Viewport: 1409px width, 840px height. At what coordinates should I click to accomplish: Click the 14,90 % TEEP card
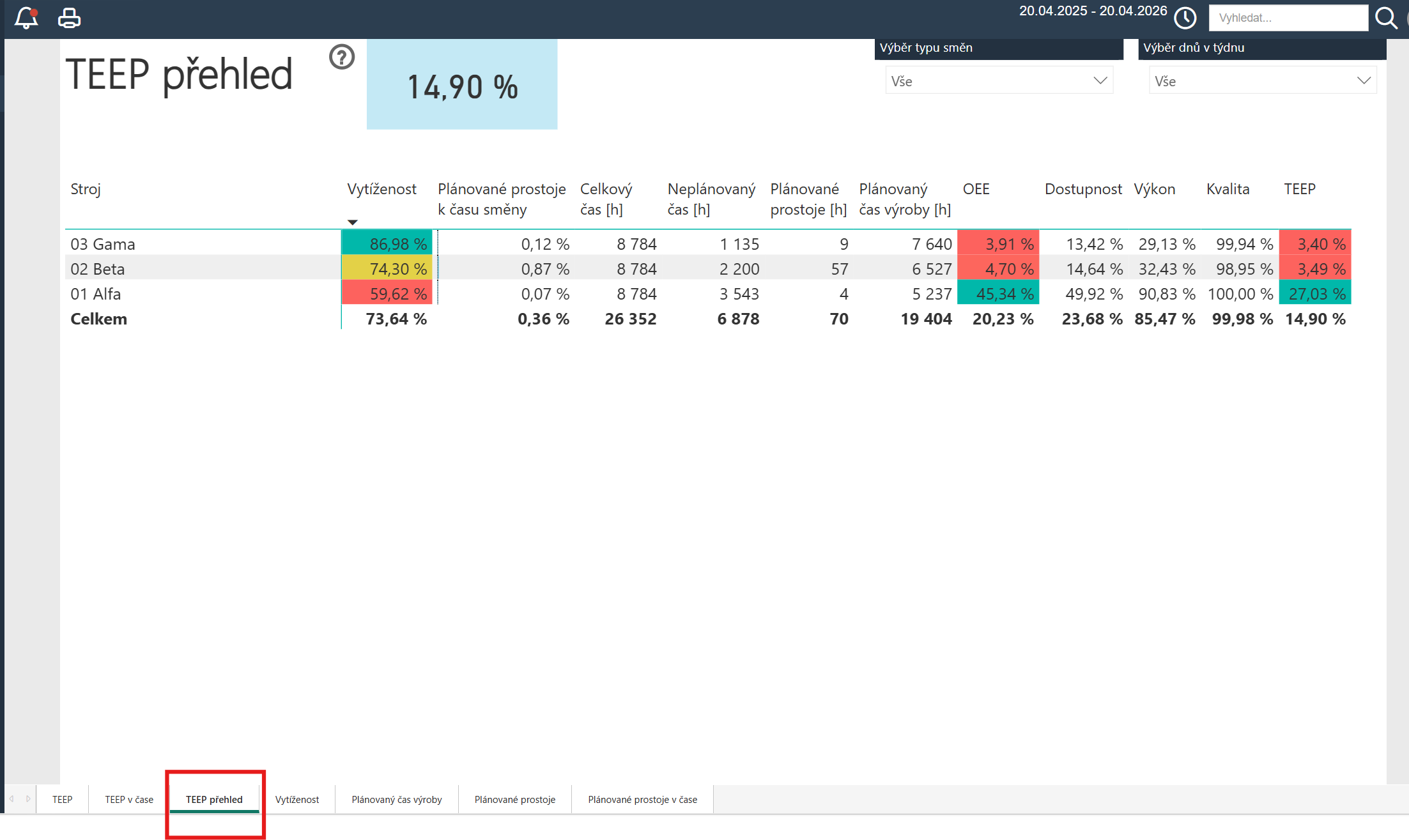pos(462,85)
